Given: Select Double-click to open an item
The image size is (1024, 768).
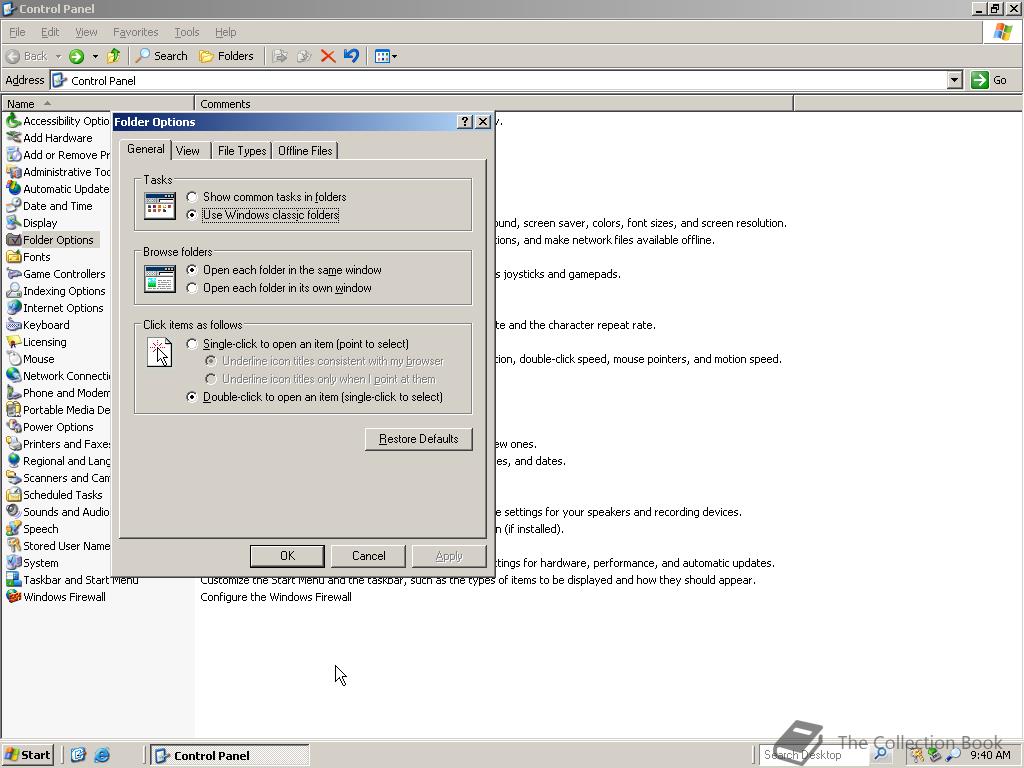Looking at the screenshot, I should pos(315,396).
